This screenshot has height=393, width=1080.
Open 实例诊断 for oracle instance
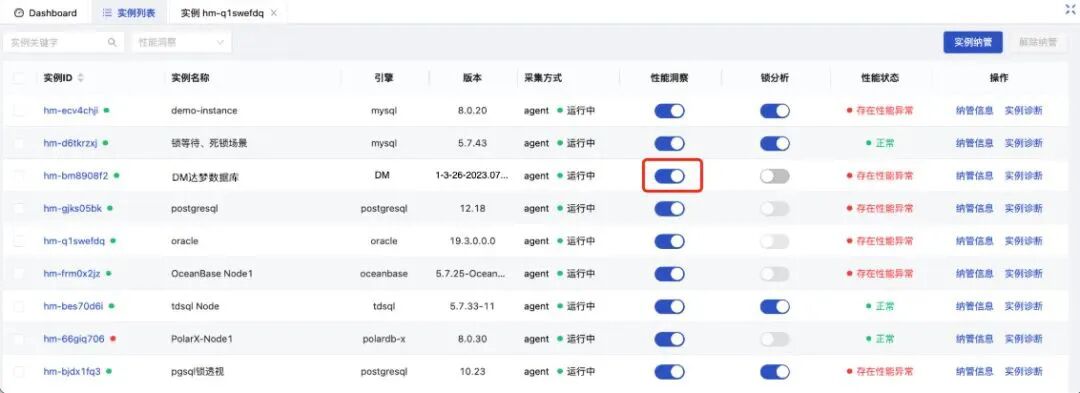[1024, 241]
